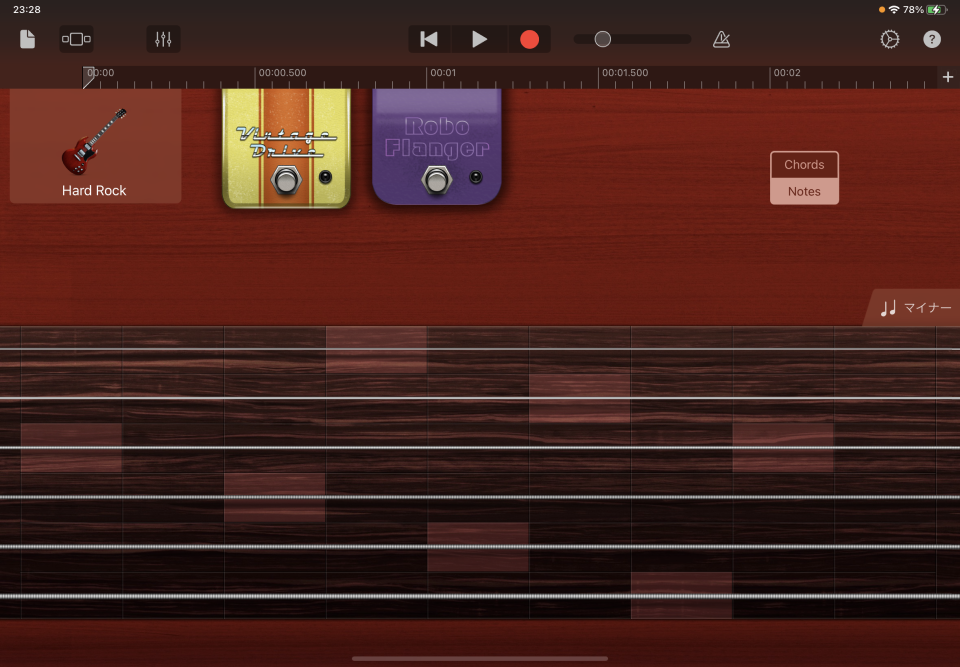Viewport: 960px width, 667px height.
Task: Switch to tracks view button
Action: coord(76,40)
